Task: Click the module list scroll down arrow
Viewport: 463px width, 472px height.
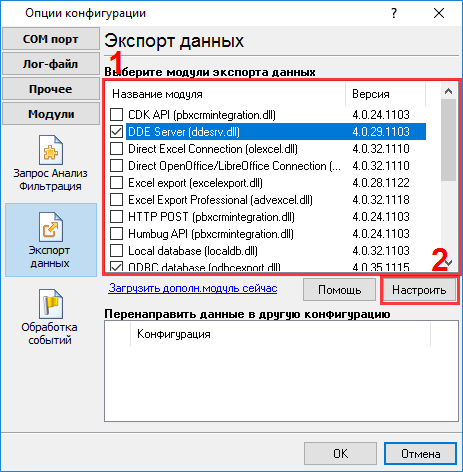Action: tap(449, 264)
